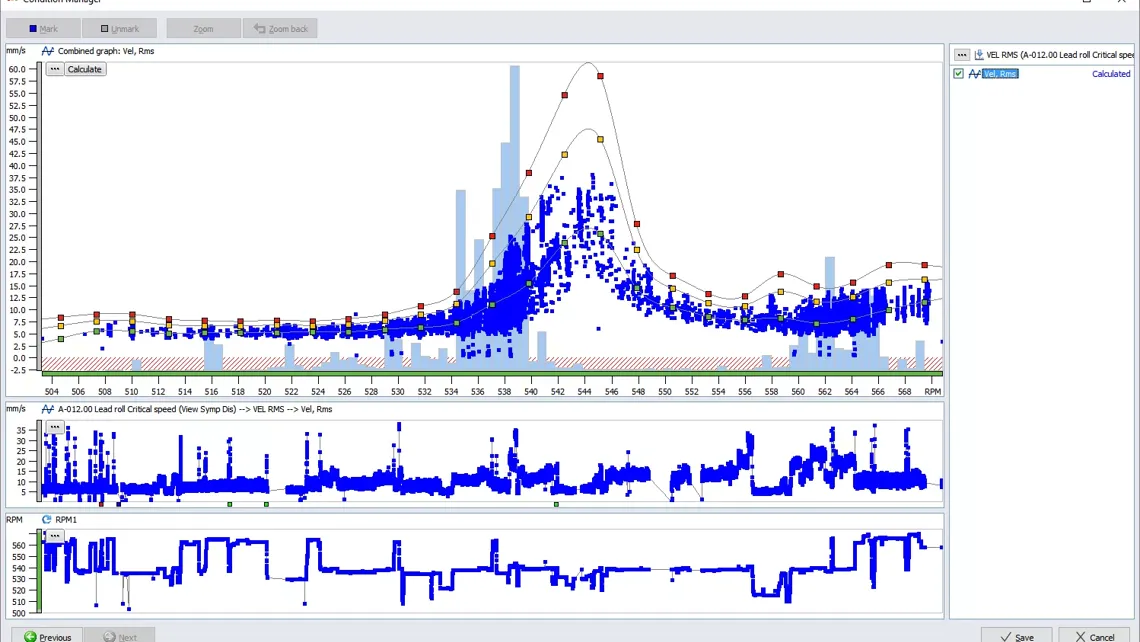
Task: Click the Condition Manager title bar menu
Action: point(14,2)
